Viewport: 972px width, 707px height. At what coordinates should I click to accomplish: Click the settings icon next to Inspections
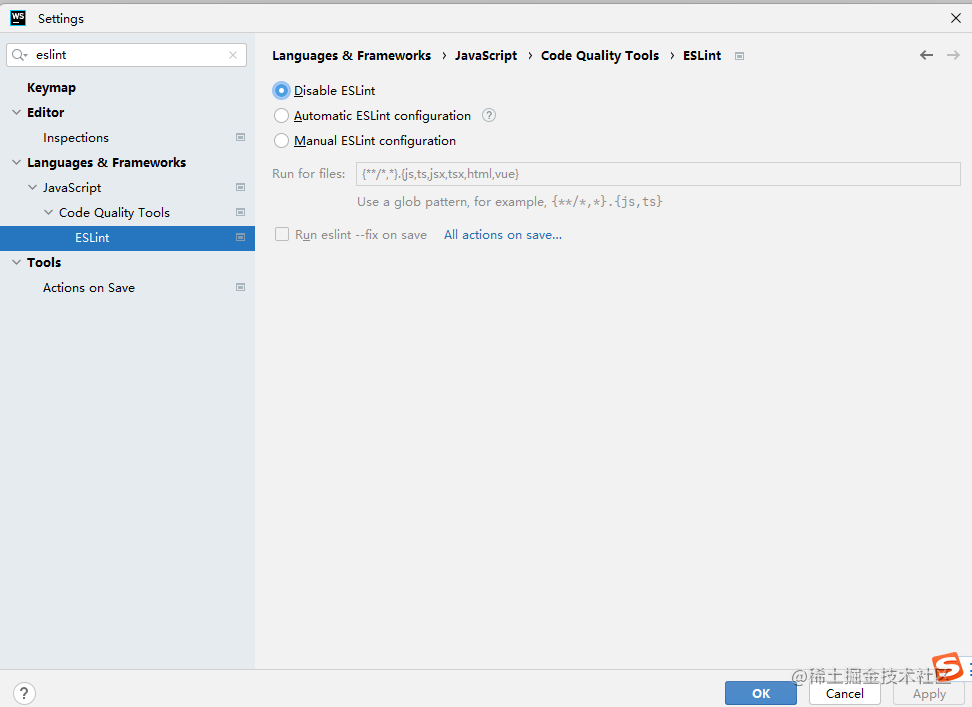(240, 137)
